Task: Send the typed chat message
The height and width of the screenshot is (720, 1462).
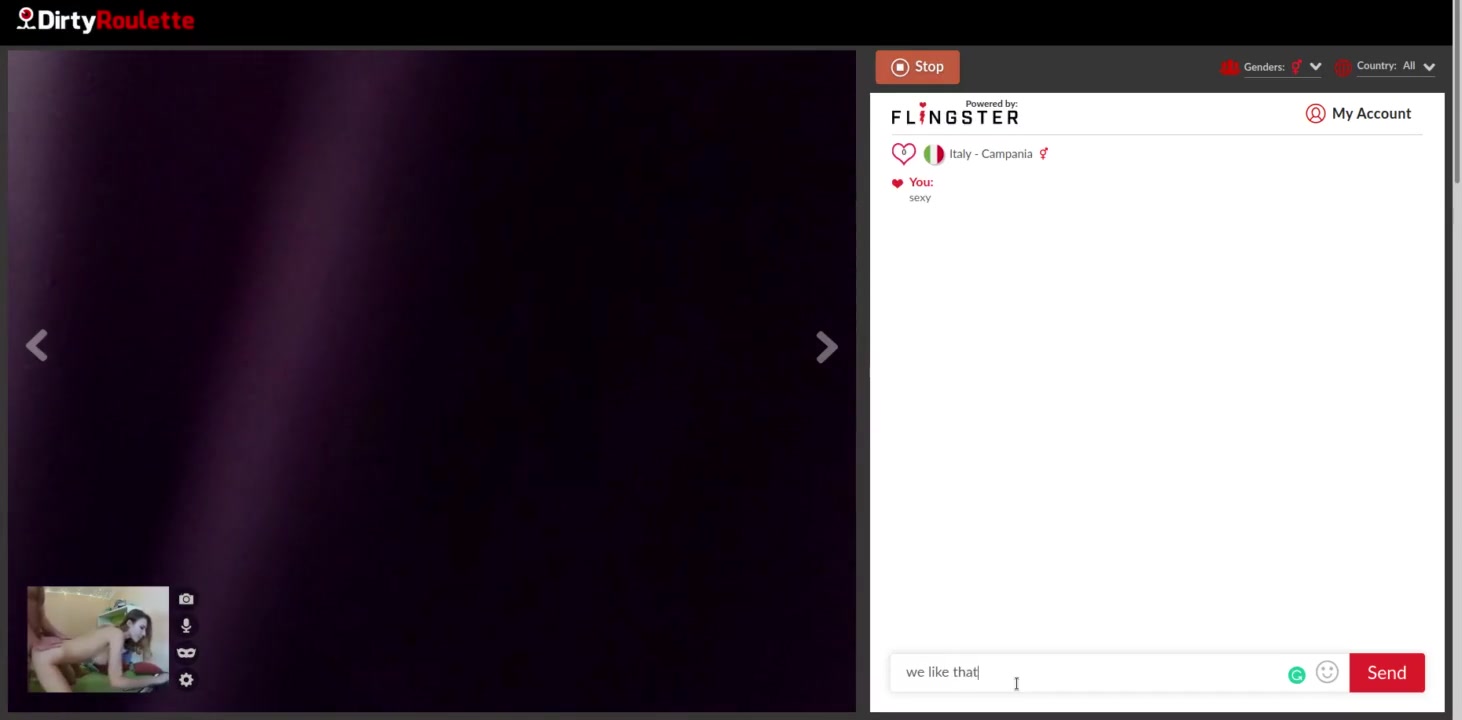Action: click(1387, 673)
